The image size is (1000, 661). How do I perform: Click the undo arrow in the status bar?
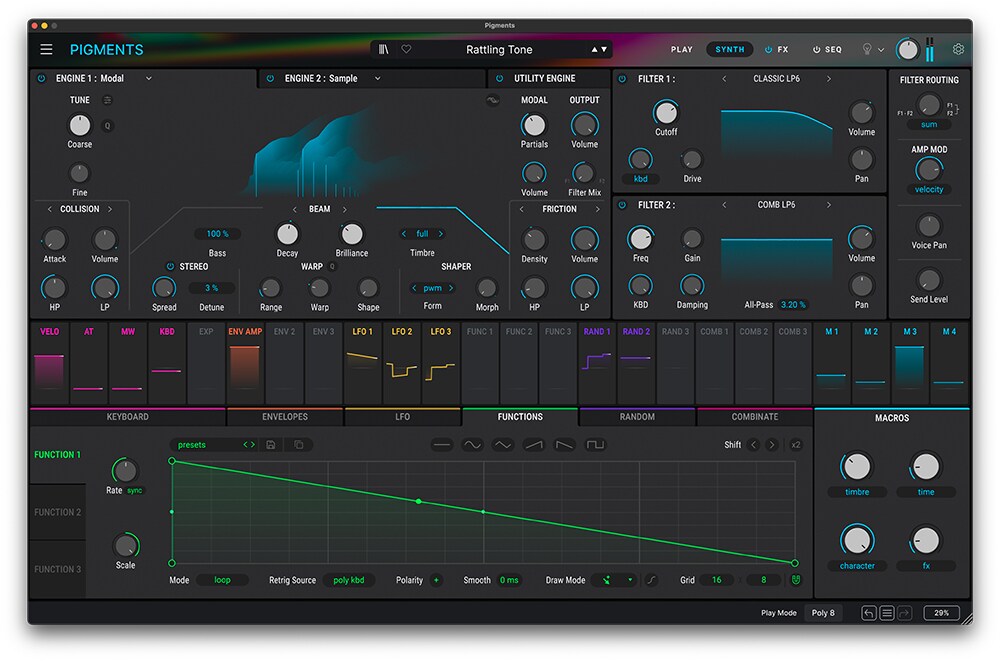point(869,613)
